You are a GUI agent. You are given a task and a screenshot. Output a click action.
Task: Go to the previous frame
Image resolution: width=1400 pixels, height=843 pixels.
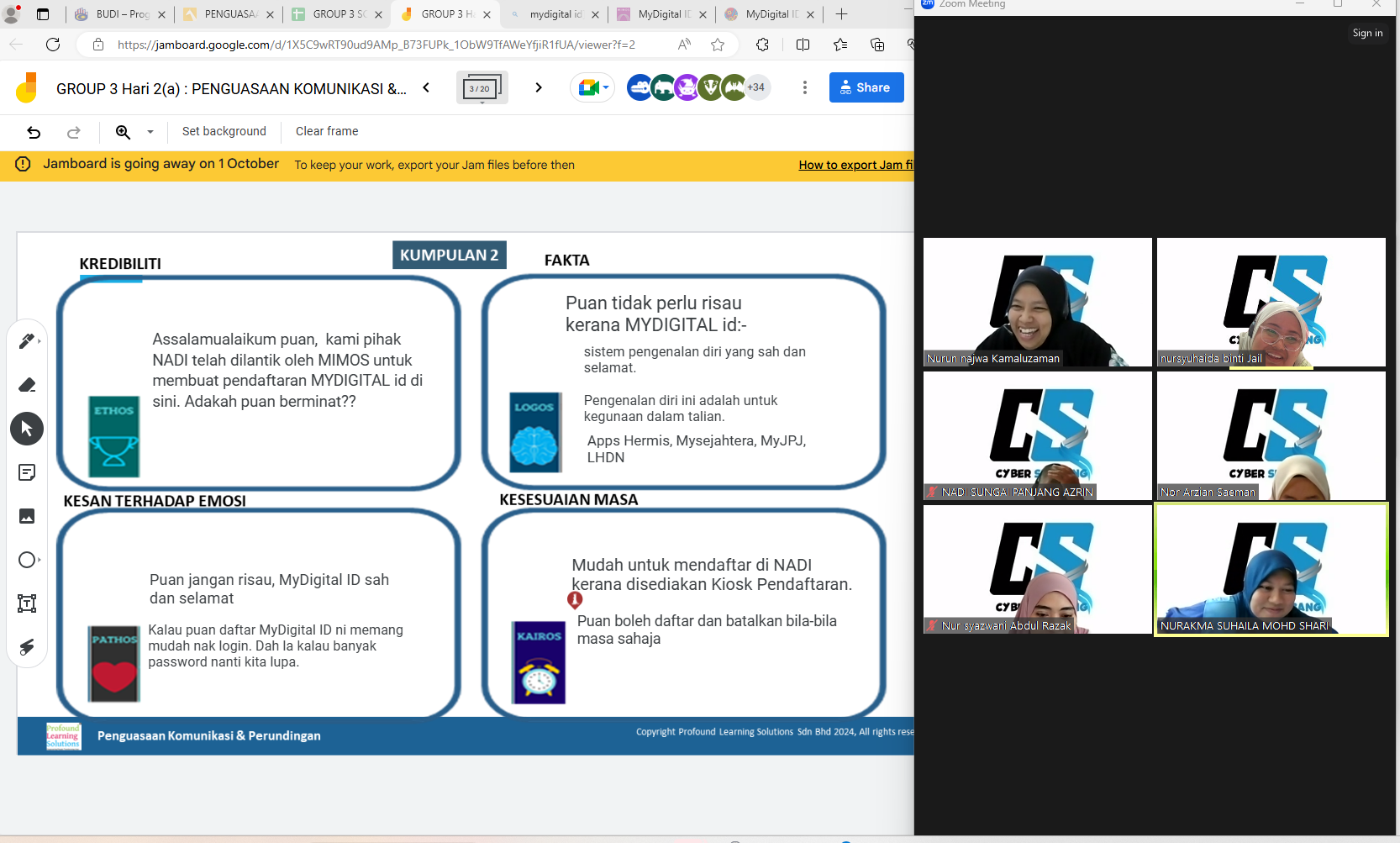coord(426,87)
